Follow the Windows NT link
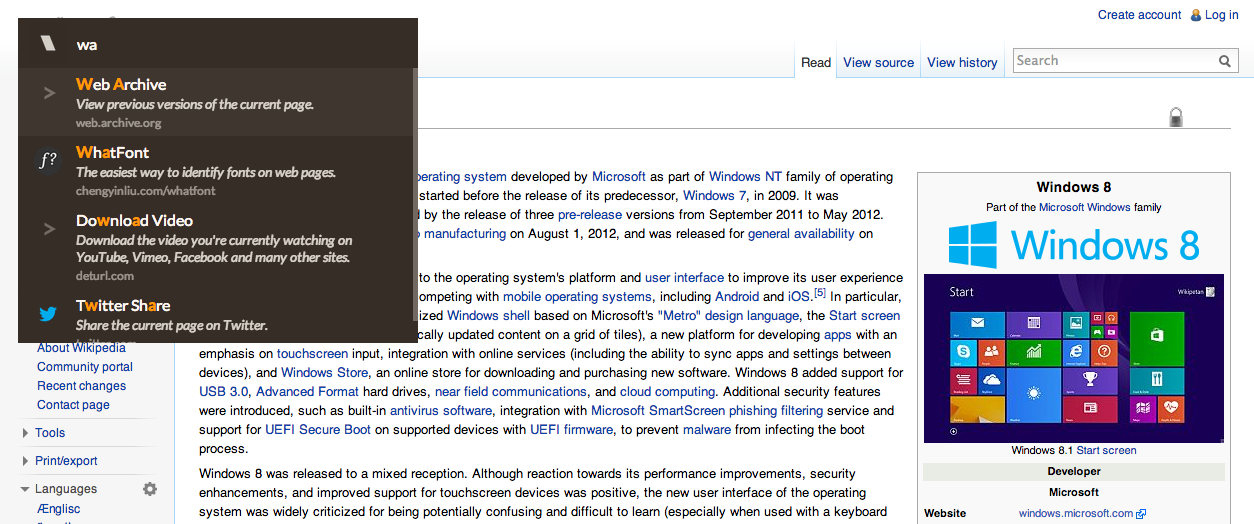This screenshot has width=1254, height=524. point(745,177)
